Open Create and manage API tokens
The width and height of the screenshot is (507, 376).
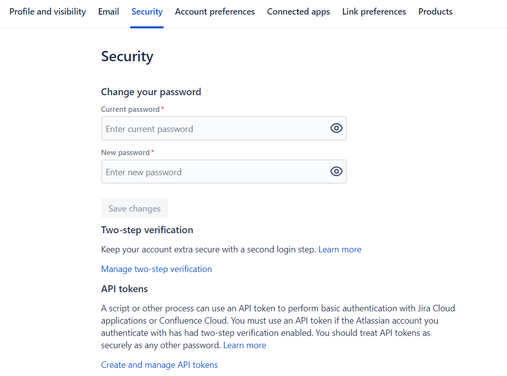159,365
